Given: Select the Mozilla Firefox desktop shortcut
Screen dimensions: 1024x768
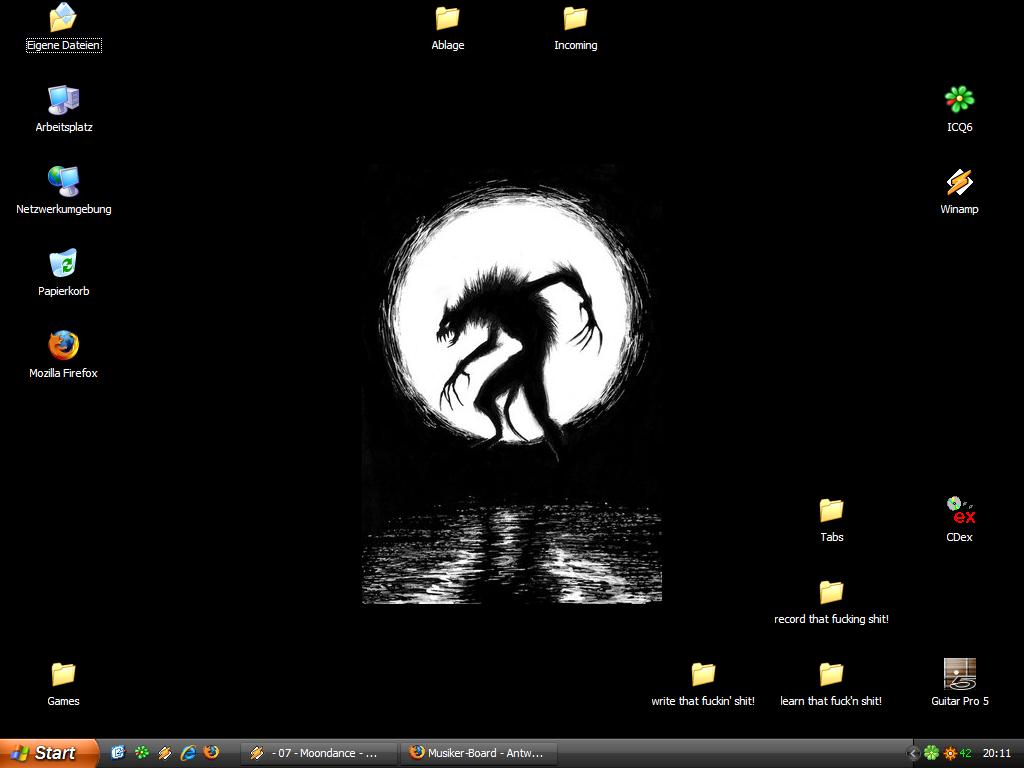Looking at the screenshot, I should click(63, 355).
